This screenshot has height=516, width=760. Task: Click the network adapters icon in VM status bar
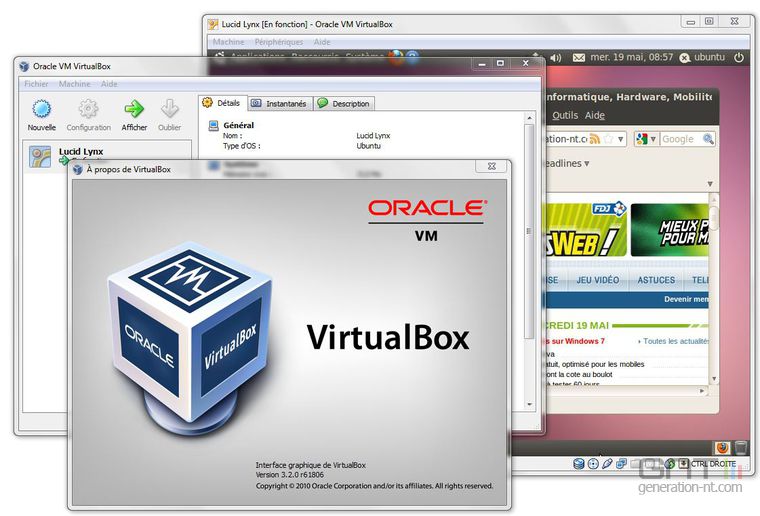coord(621,464)
